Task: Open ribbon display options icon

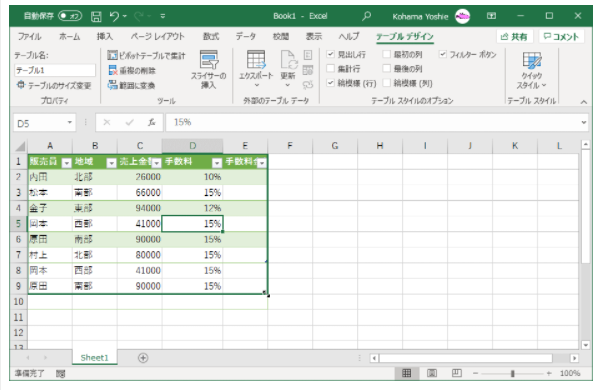Action: (491, 16)
